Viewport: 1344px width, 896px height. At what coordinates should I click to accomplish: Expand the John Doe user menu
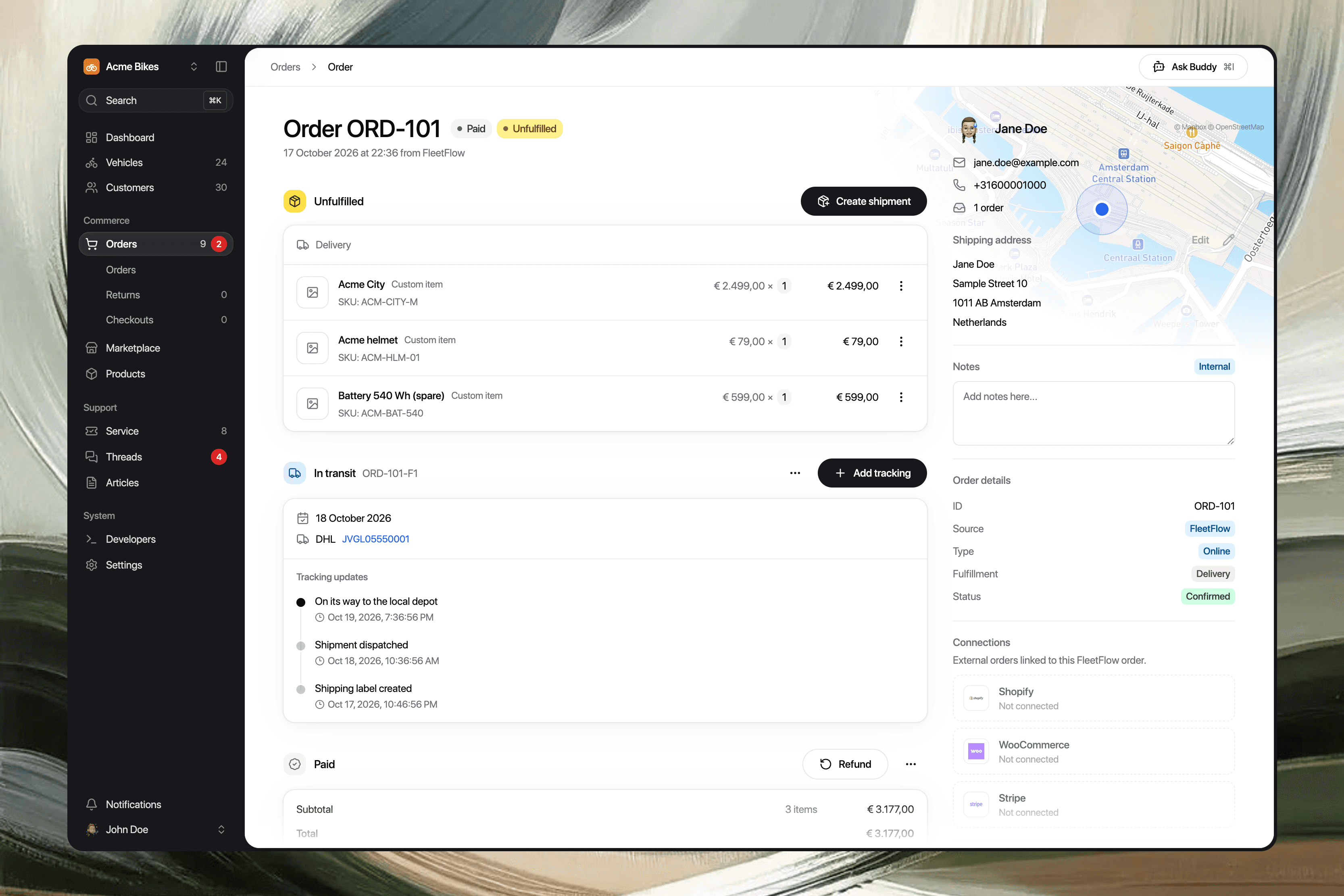(x=155, y=830)
